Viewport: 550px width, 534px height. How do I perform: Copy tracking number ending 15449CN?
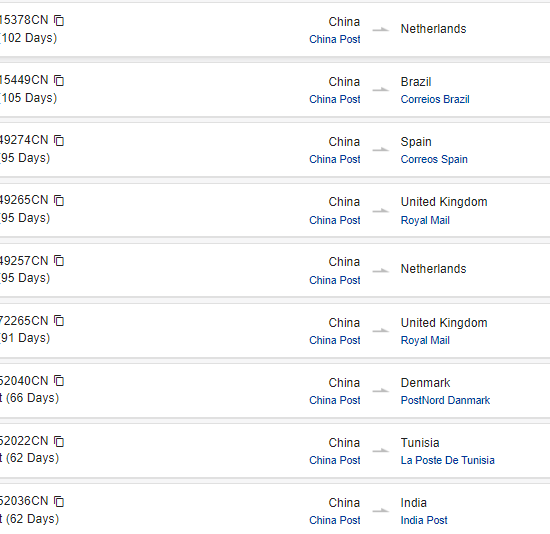pos(59,81)
